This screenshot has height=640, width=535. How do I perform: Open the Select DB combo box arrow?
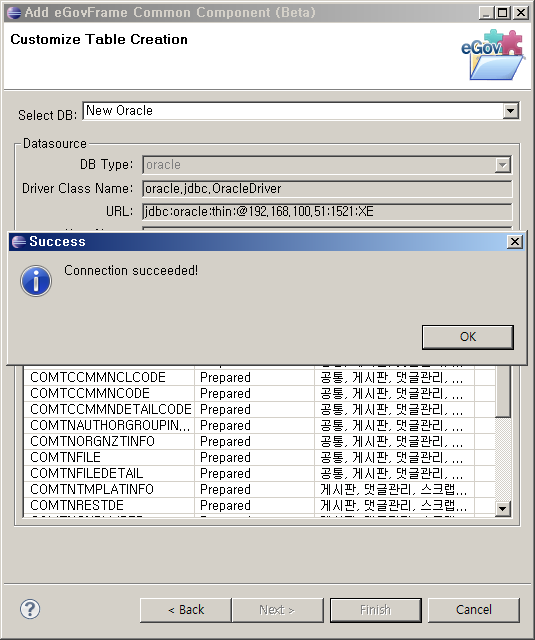511,111
